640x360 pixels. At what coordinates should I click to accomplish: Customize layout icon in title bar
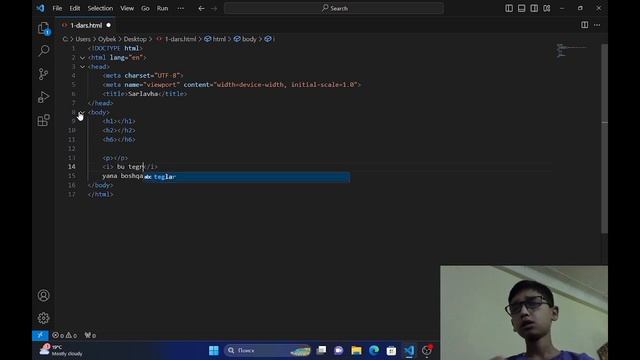(x=547, y=8)
